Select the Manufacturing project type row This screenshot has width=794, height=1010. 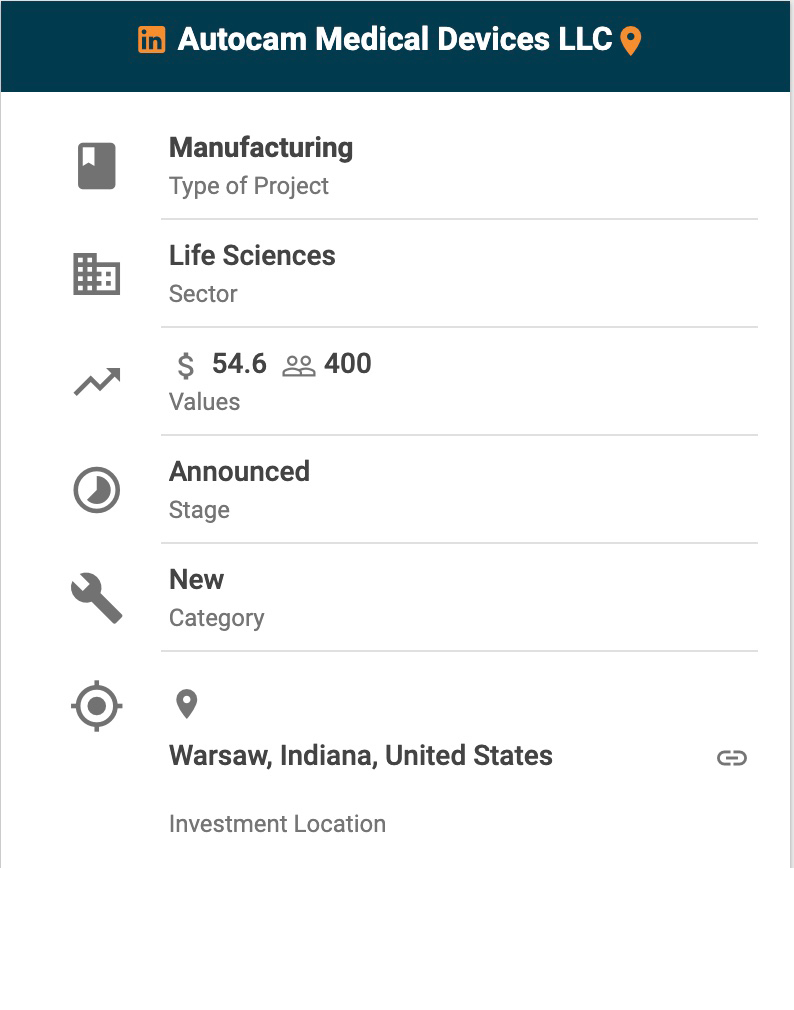(x=261, y=148)
